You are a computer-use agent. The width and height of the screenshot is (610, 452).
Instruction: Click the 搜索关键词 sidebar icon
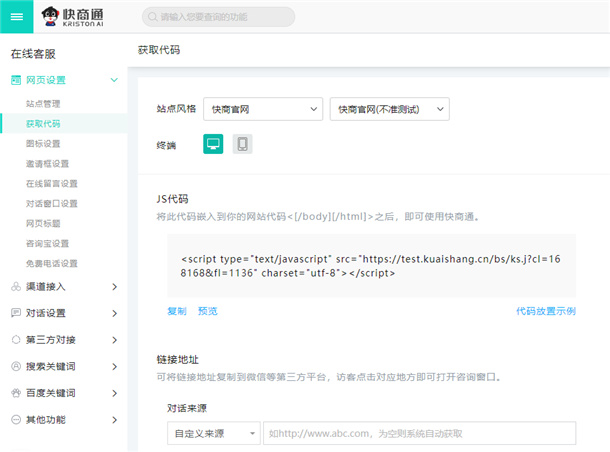(x=16, y=366)
